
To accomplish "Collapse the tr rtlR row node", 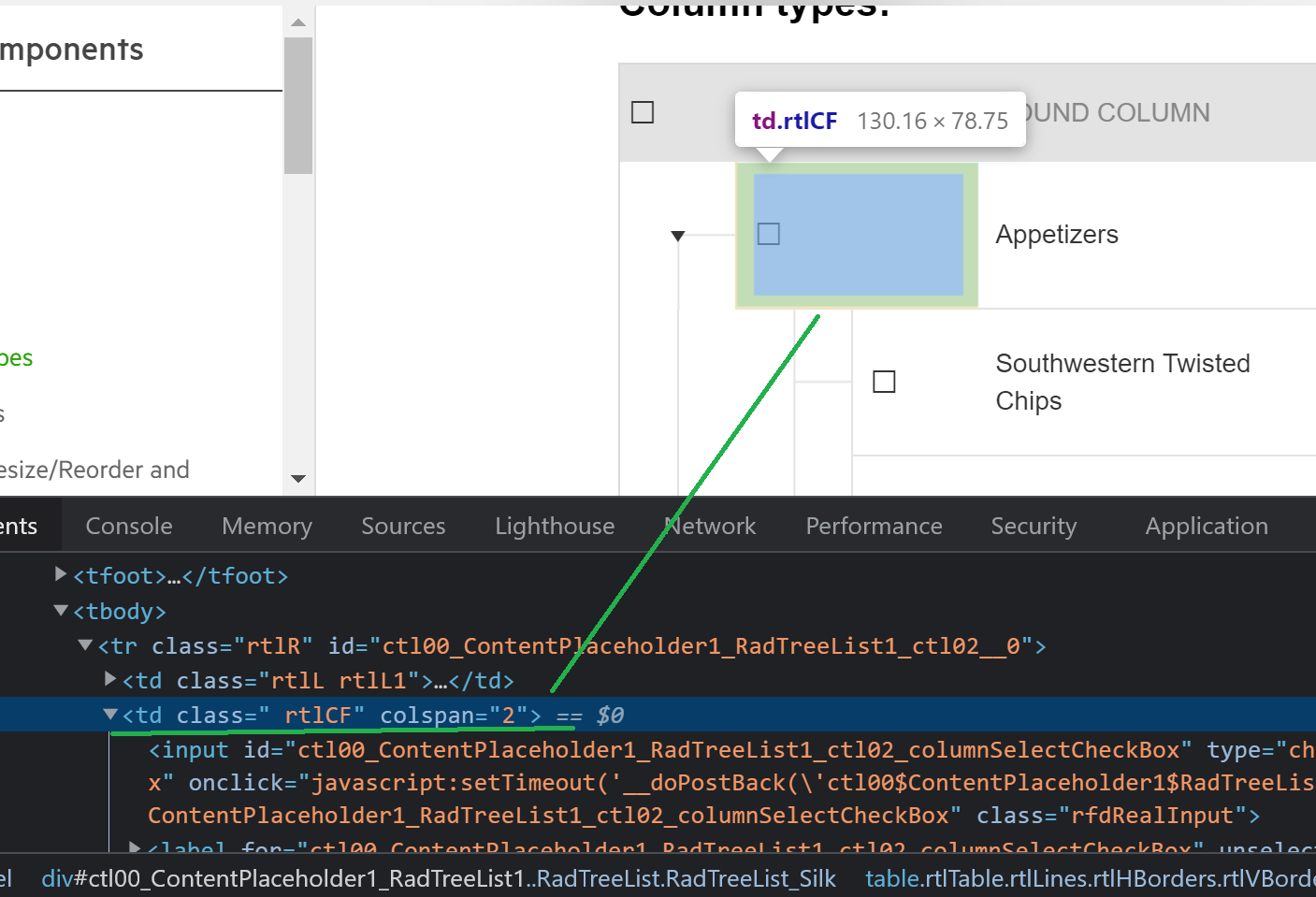I will pos(86,645).
